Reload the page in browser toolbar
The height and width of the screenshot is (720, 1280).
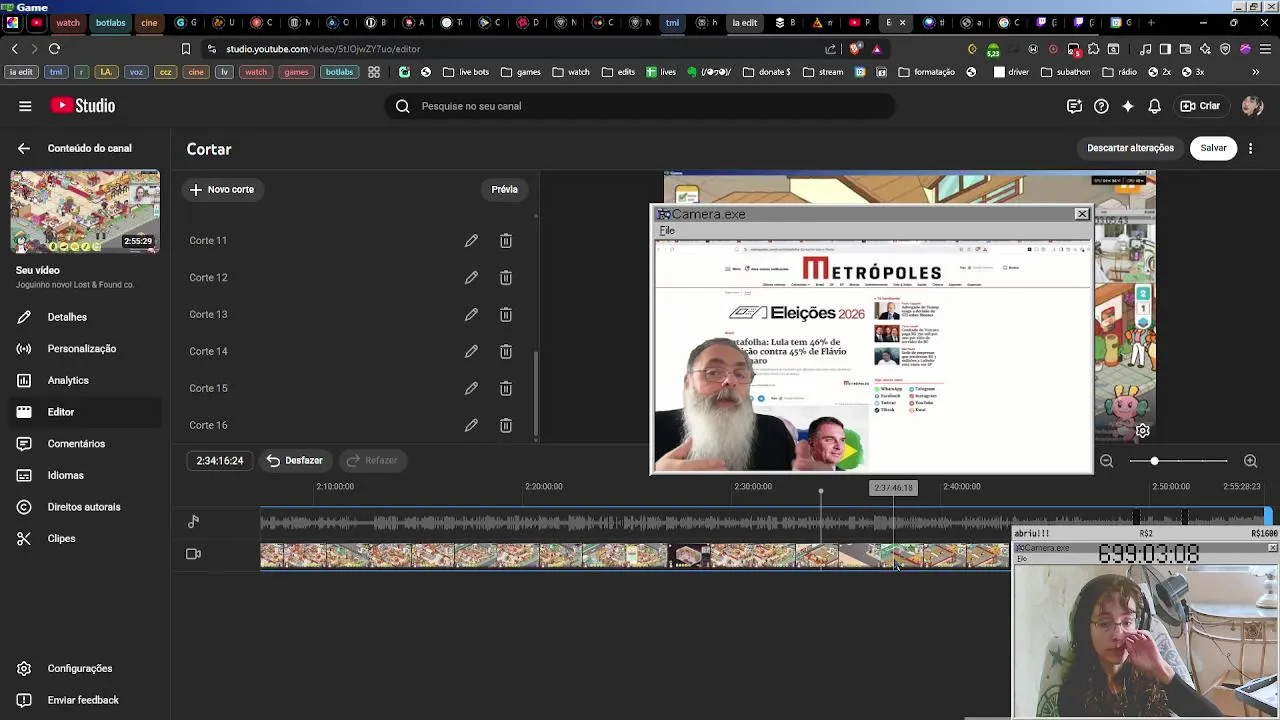pos(55,49)
